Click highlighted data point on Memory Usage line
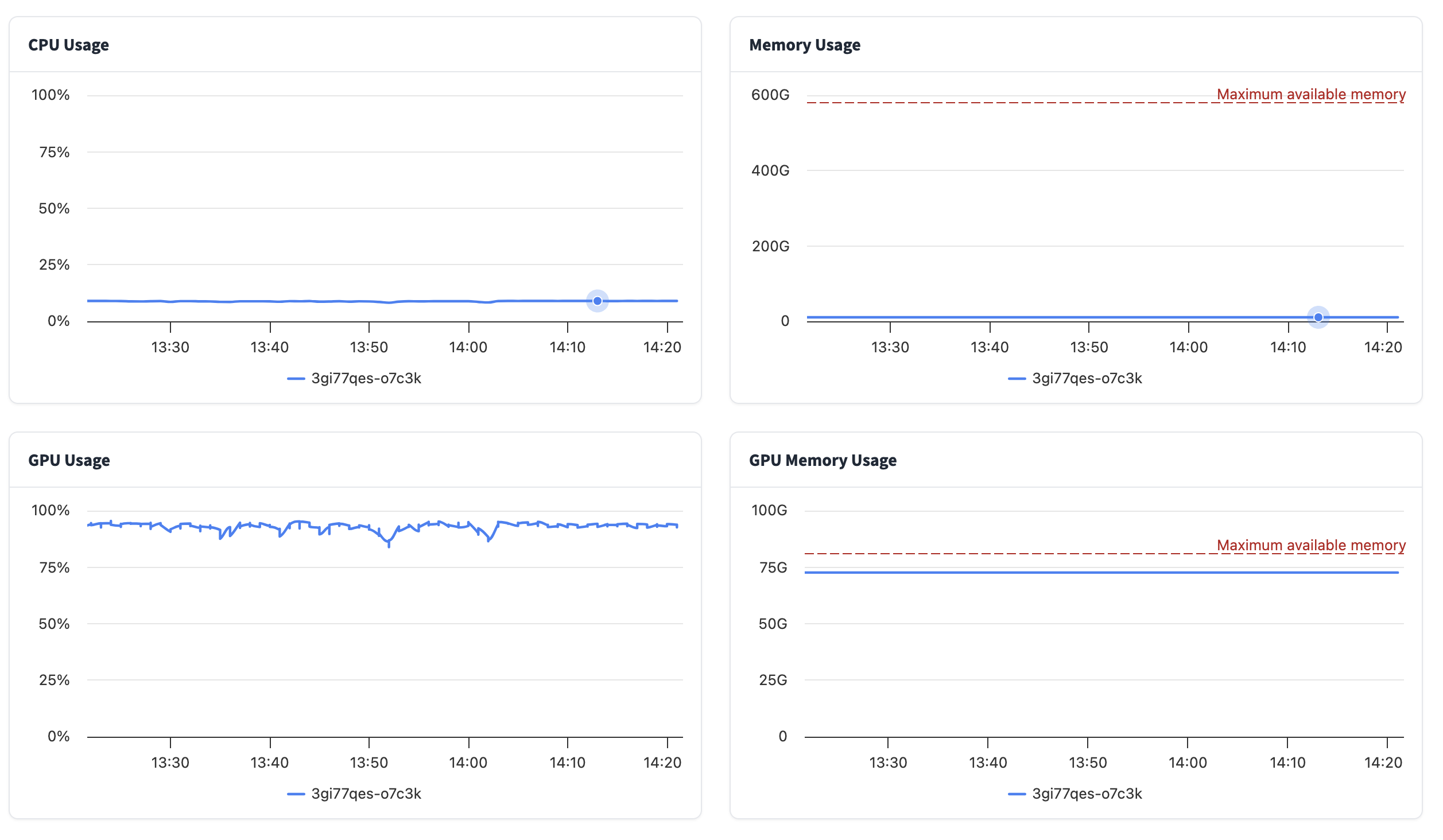1443x840 pixels. tap(1318, 317)
